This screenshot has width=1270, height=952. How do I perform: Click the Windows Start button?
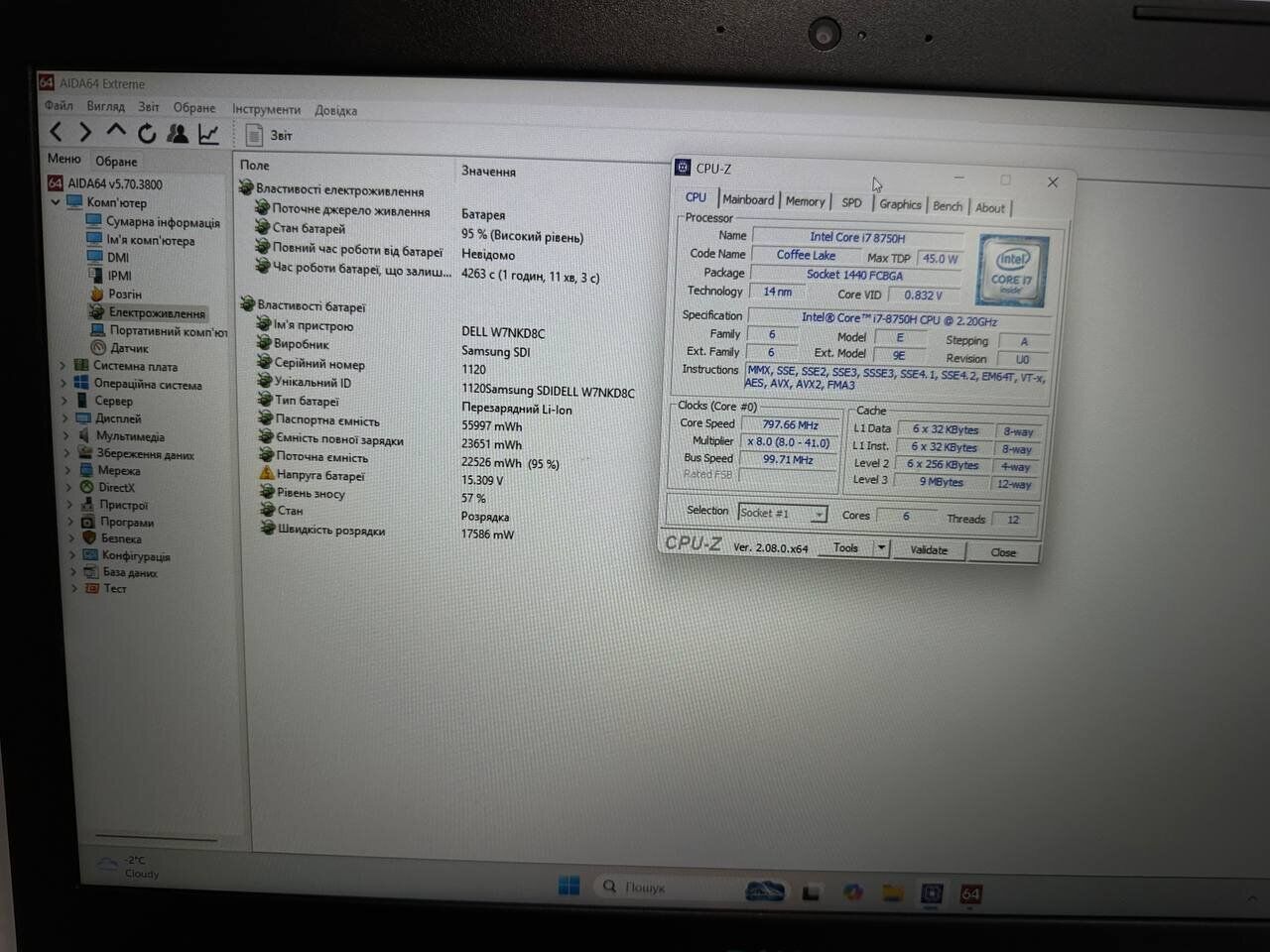pos(569,886)
